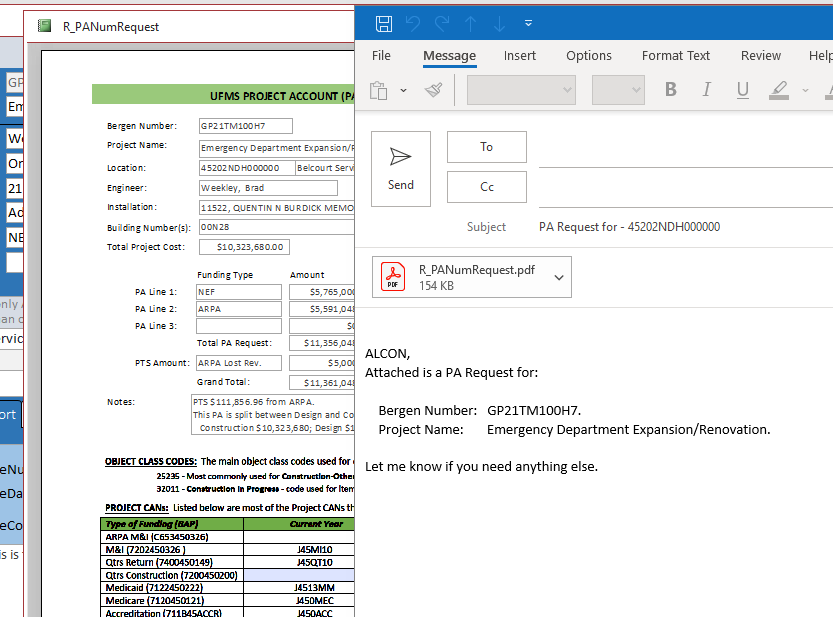The width and height of the screenshot is (833, 617).
Task: Open the File menu
Action: [x=381, y=56]
